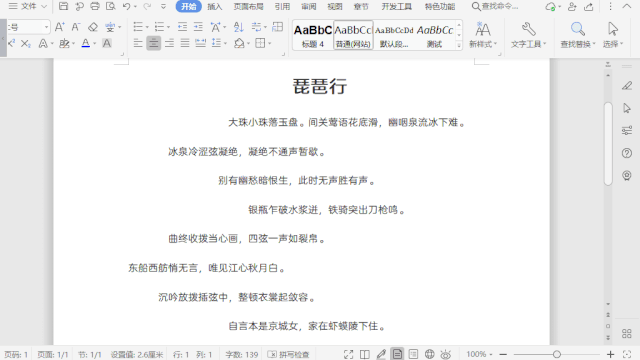Image resolution: width=640 pixels, height=360 pixels.
Task: Open the 特色功能 tab
Action: [440, 7]
